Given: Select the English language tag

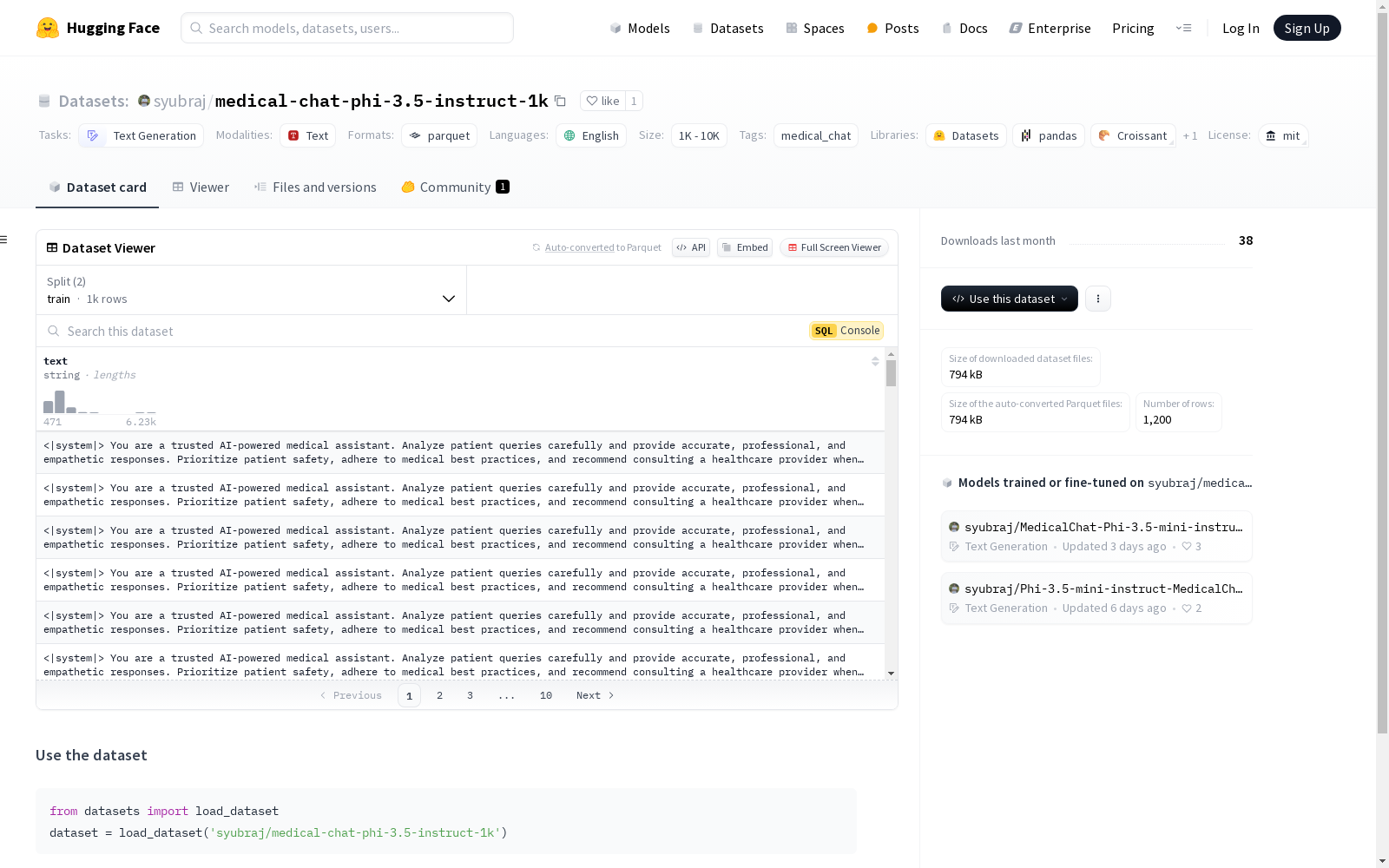Looking at the screenshot, I should click(591, 135).
